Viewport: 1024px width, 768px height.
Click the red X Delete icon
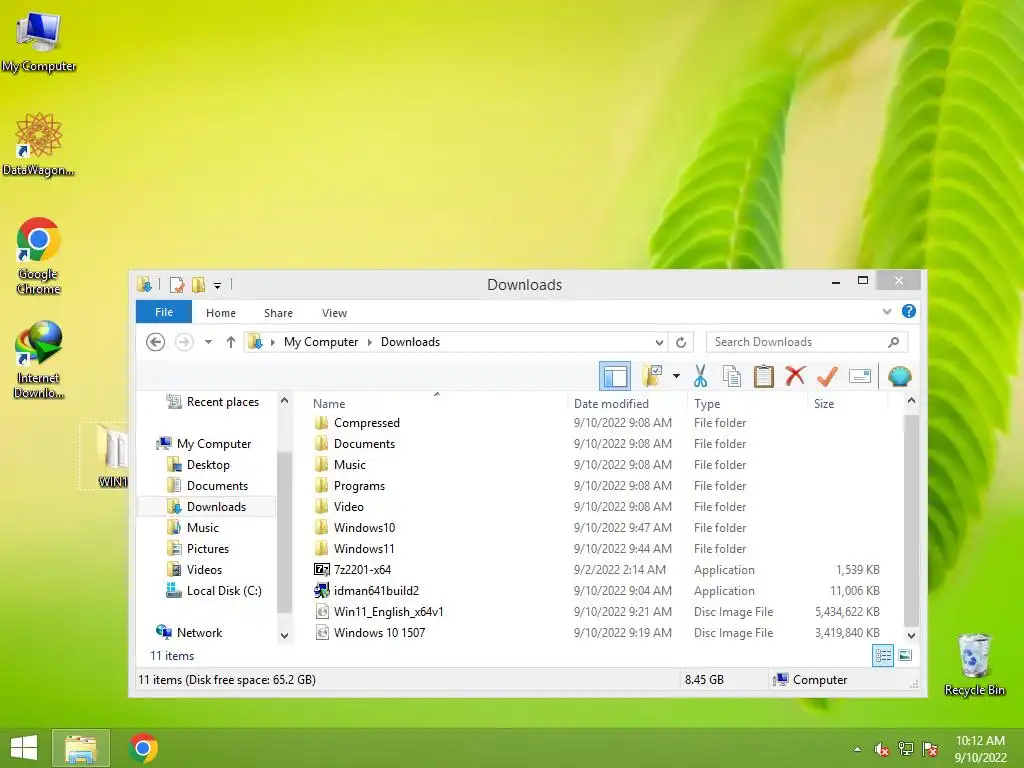(x=795, y=376)
